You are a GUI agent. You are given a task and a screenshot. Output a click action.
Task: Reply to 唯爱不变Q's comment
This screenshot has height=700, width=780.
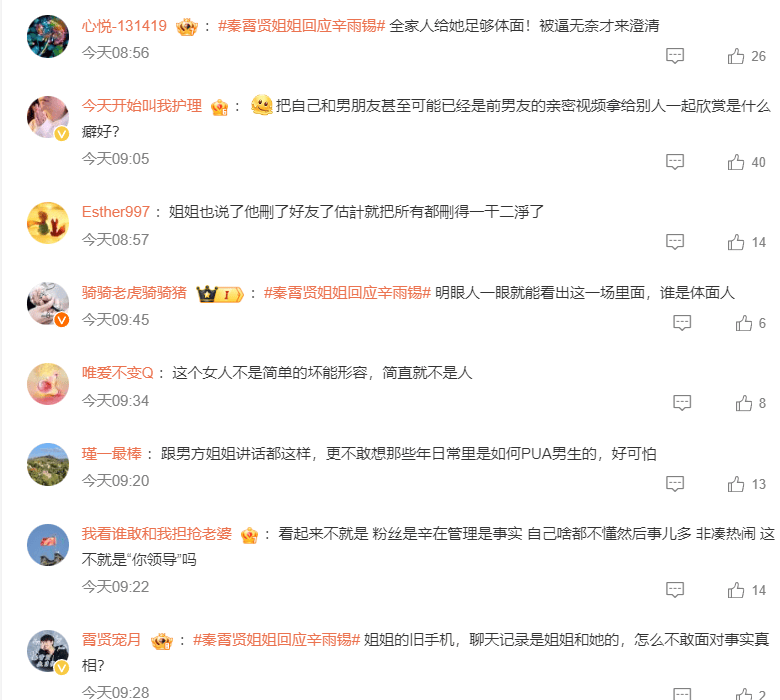coord(682,402)
